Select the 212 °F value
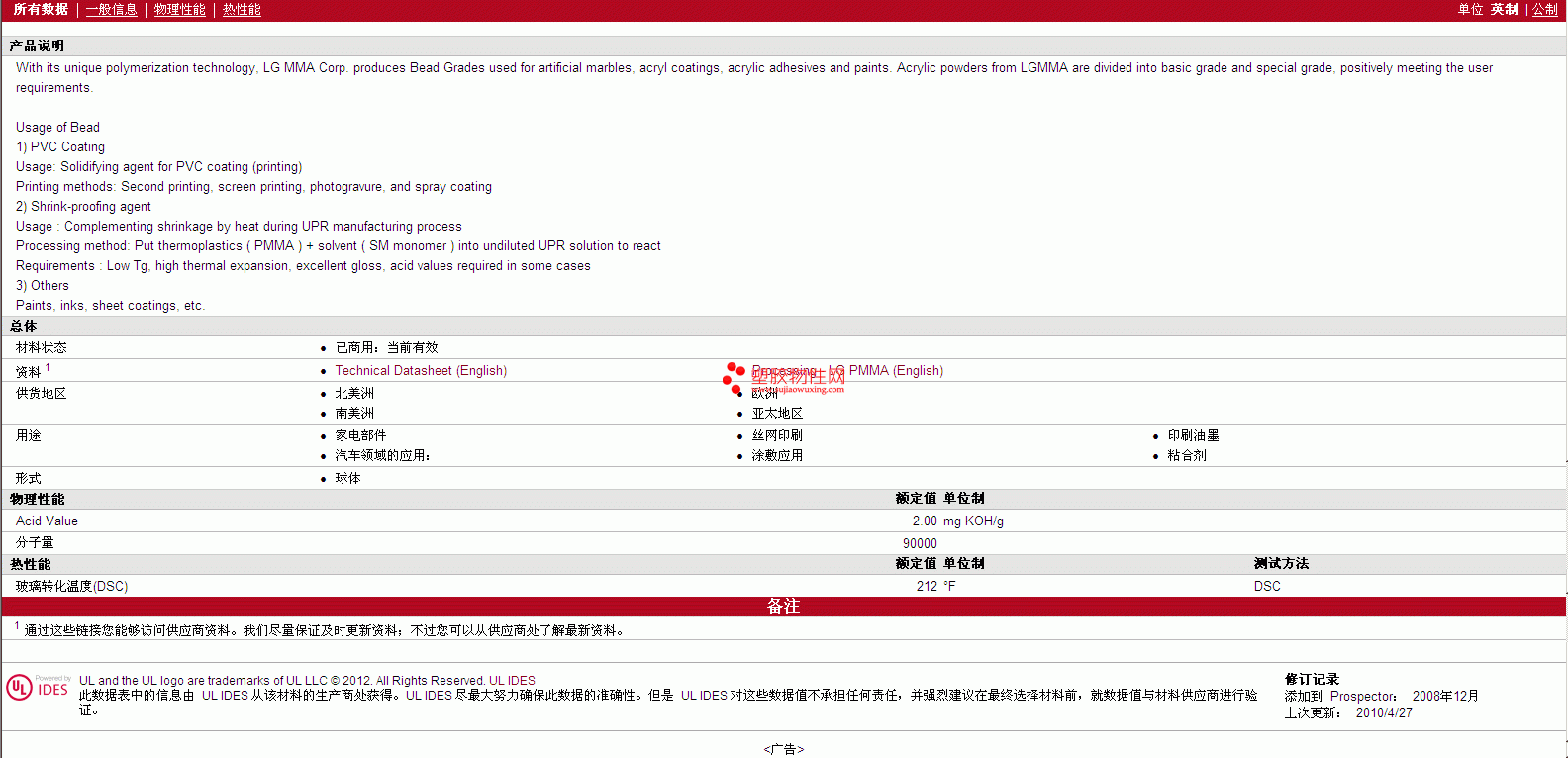 (x=935, y=587)
